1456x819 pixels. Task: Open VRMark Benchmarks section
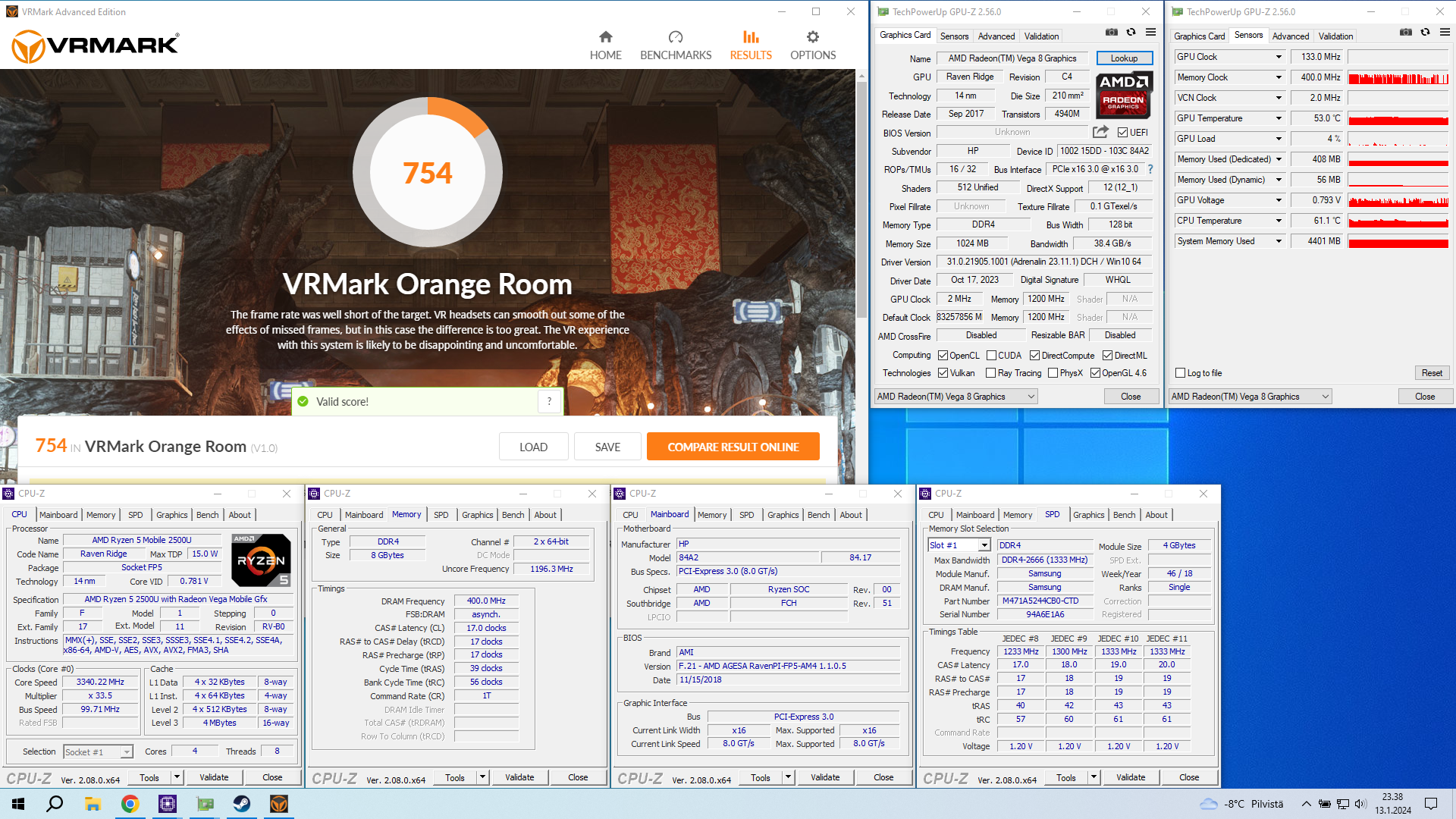(676, 45)
